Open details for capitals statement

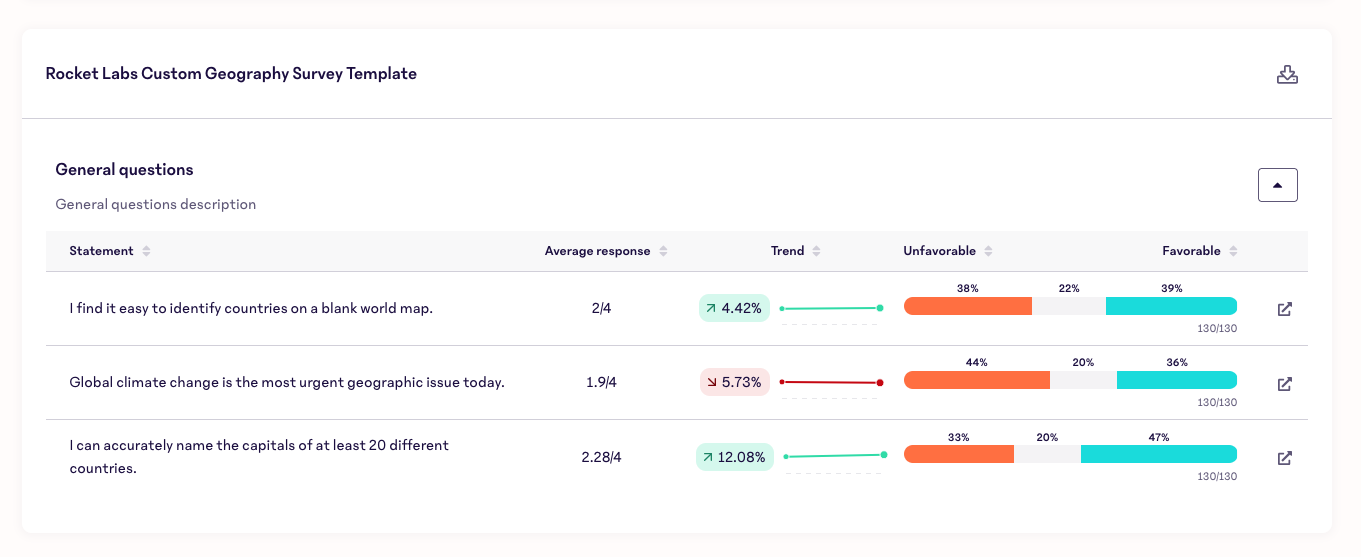coord(1285,458)
